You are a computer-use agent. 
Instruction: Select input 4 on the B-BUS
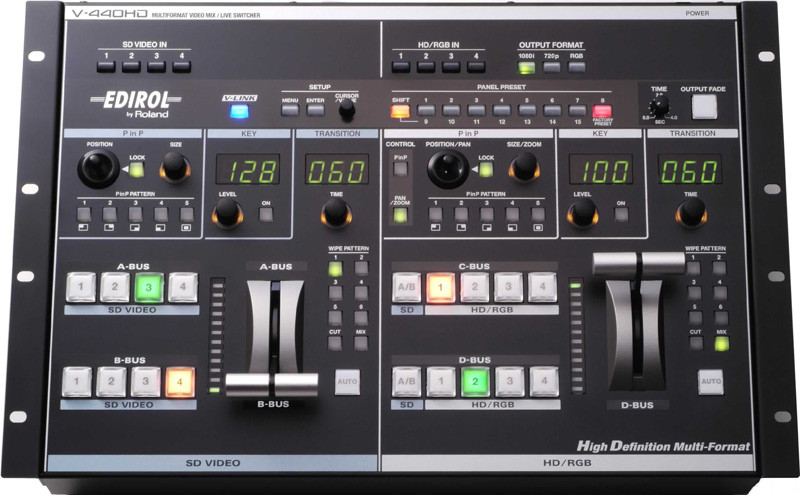point(179,381)
